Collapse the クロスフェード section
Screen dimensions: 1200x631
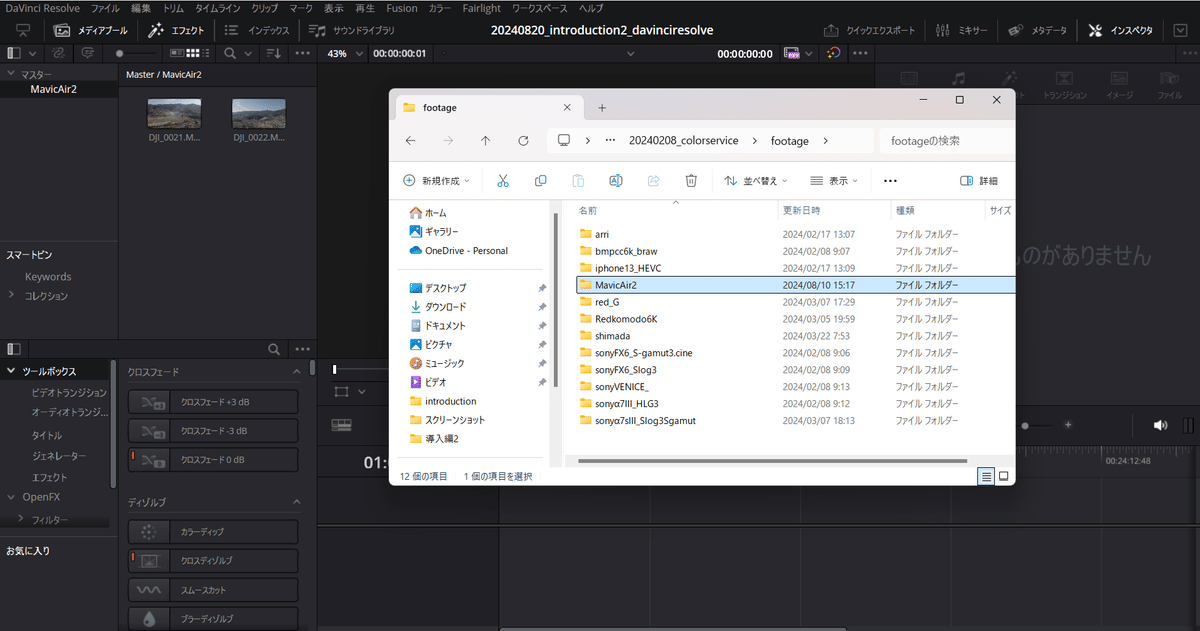[x=297, y=372]
